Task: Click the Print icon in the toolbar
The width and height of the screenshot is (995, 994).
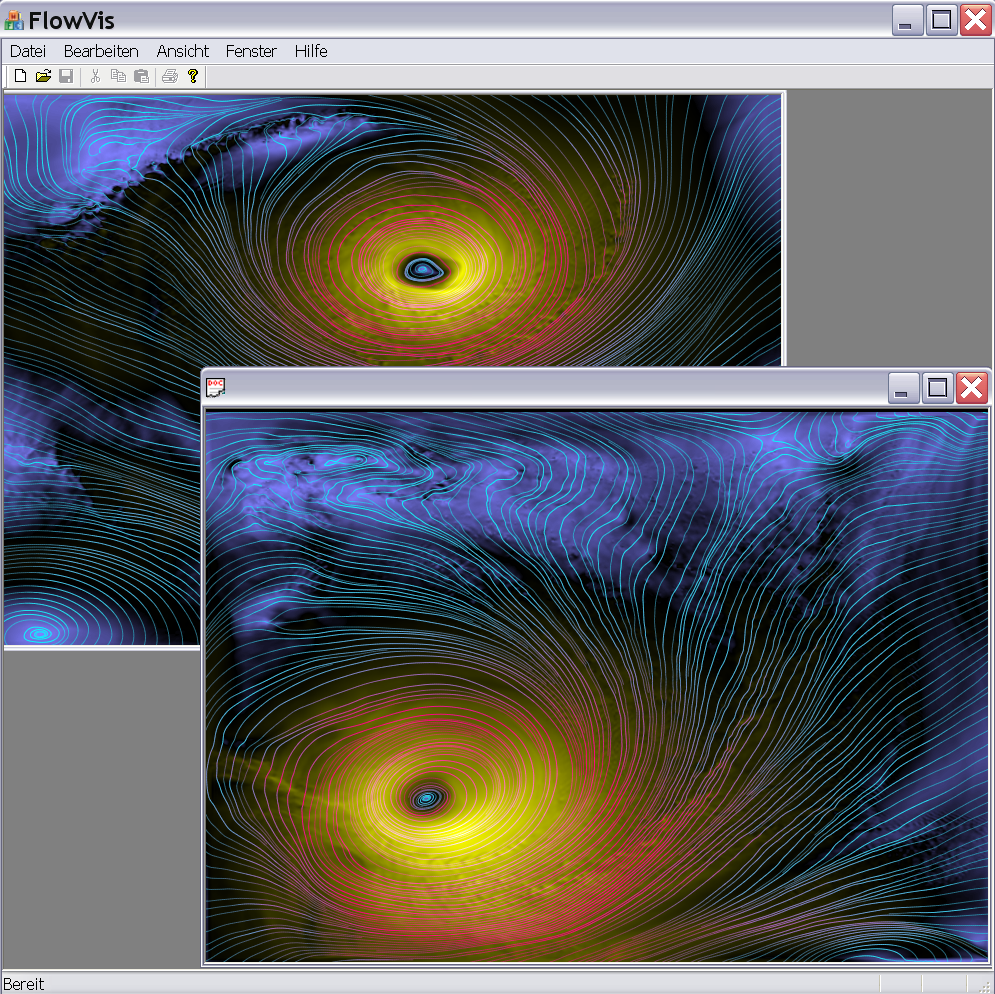Action: 170,76
